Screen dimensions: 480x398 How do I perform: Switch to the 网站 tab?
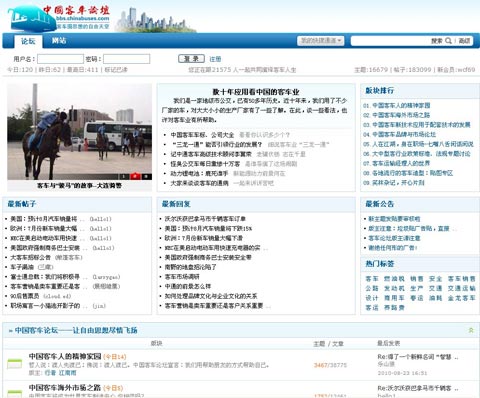tap(59, 41)
